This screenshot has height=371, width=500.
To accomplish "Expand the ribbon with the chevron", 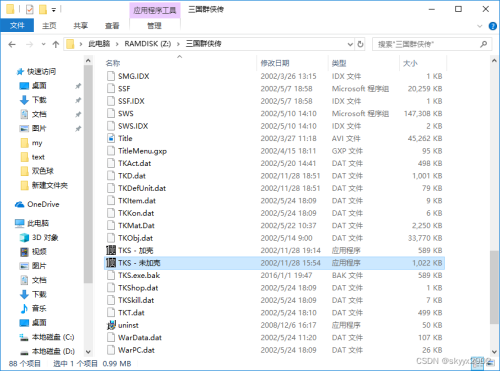I will pyautogui.click(x=480, y=26).
